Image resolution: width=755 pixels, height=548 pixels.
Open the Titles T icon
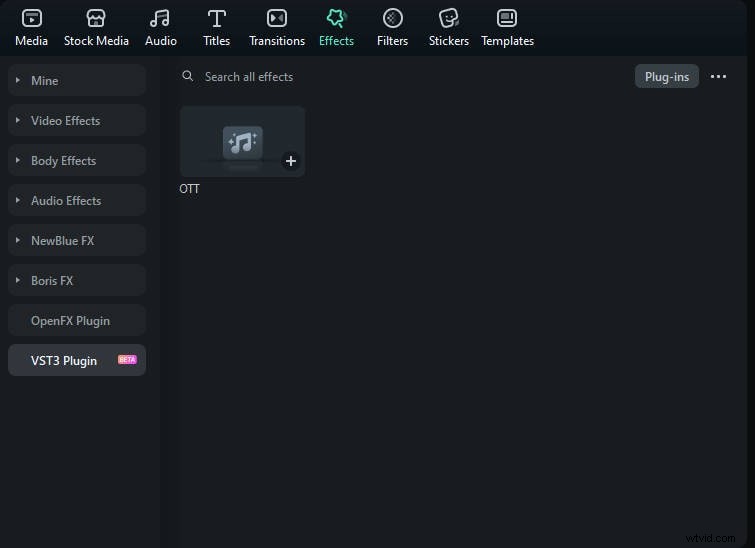217,18
